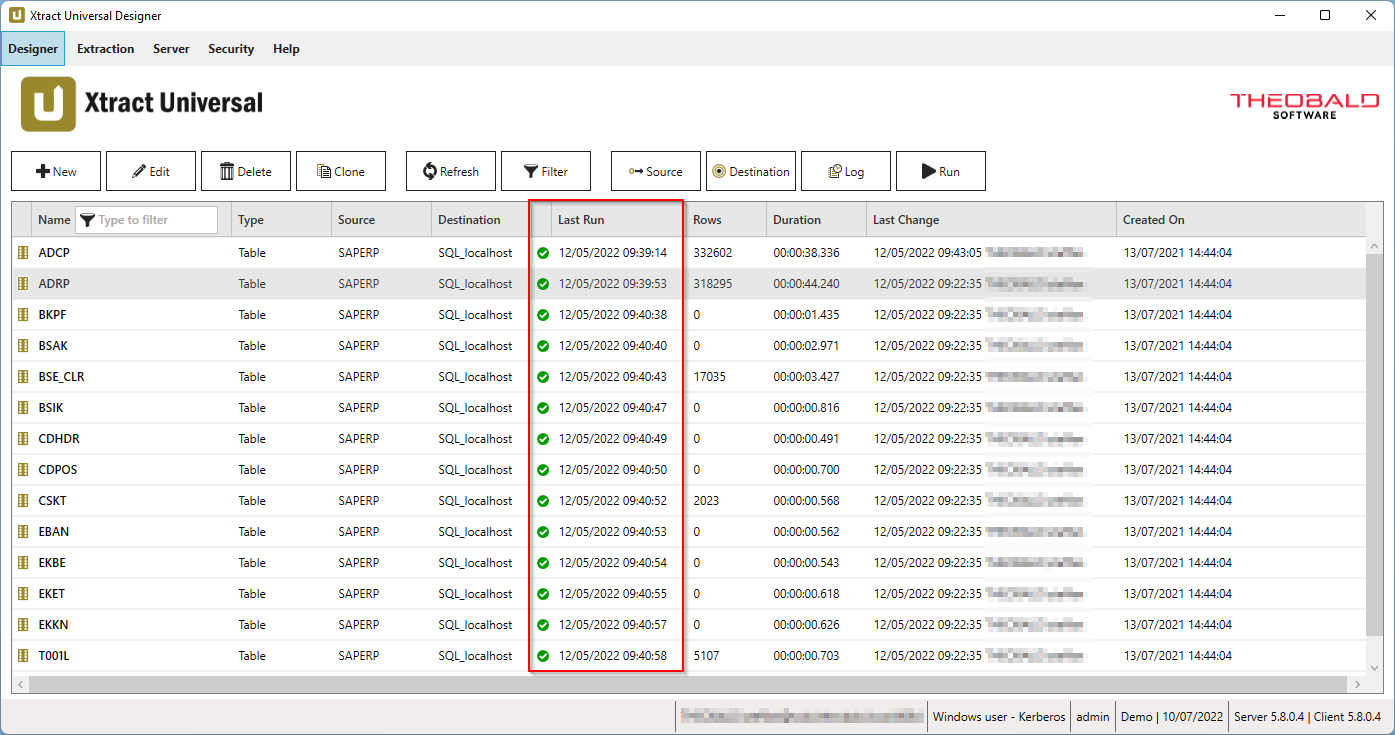The height and width of the screenshot is (735, 1395).
Task: Sort by the Last Run column header
Action: click(x=618, y=220)
